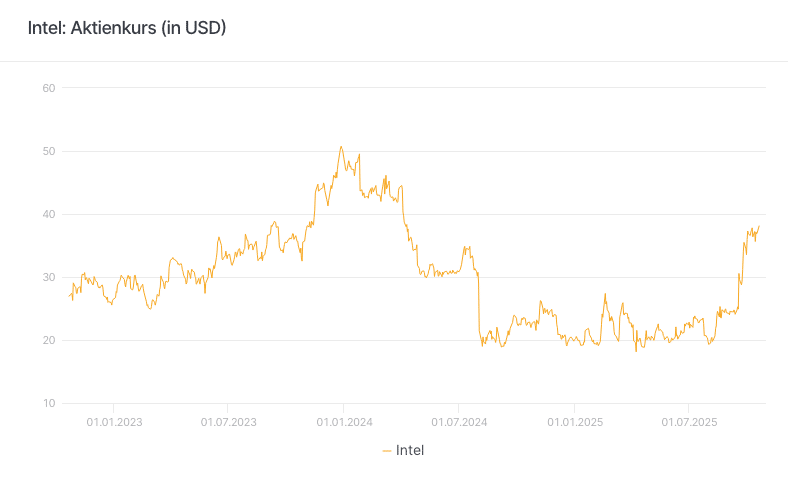The height and width of the screenshot is (479, 788).
Task: Click the 50 label on the y-axis
Action: pyautogui.click(x=47, y=151)
